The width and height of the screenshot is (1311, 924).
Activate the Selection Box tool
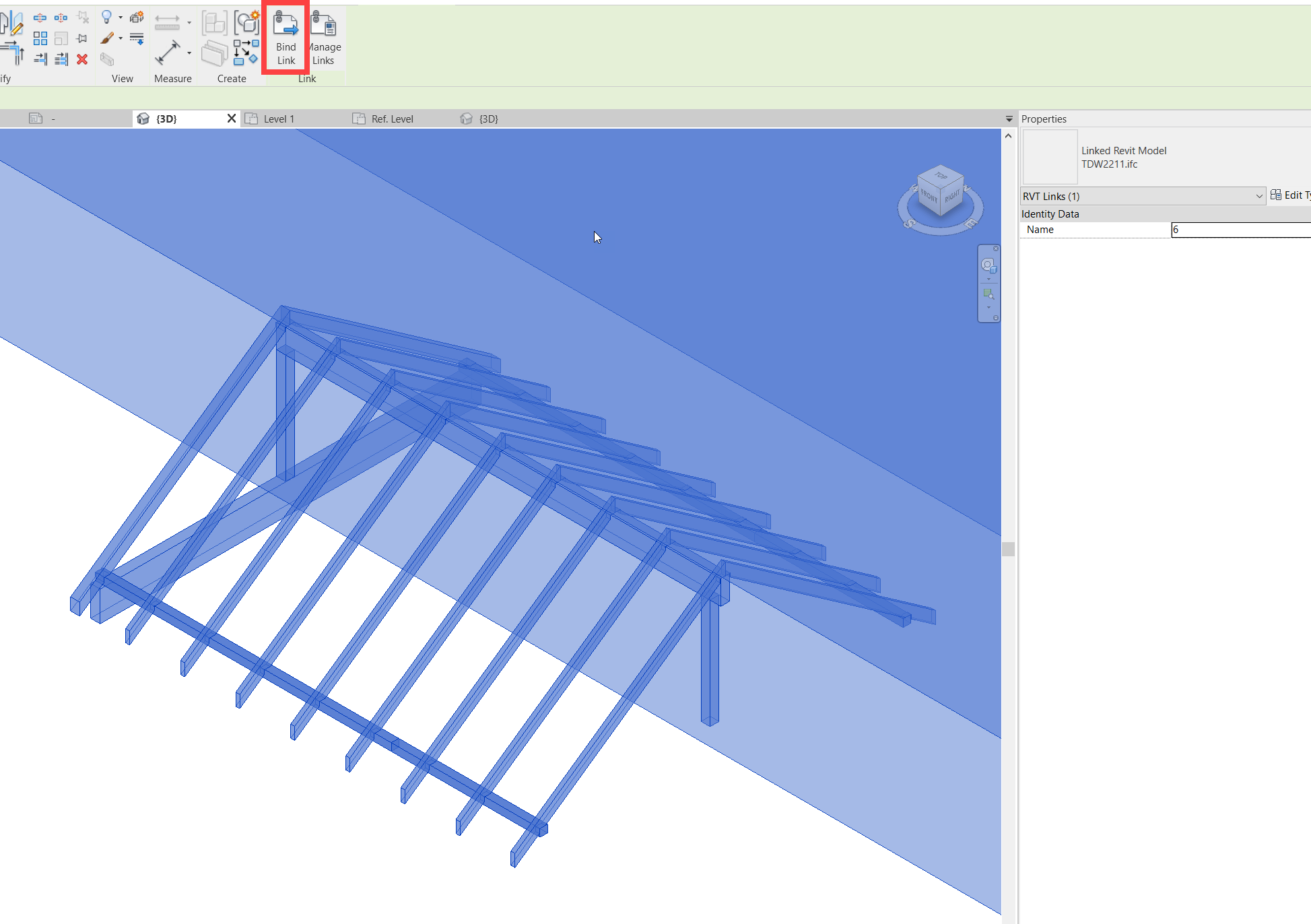[x=108, y=59]
